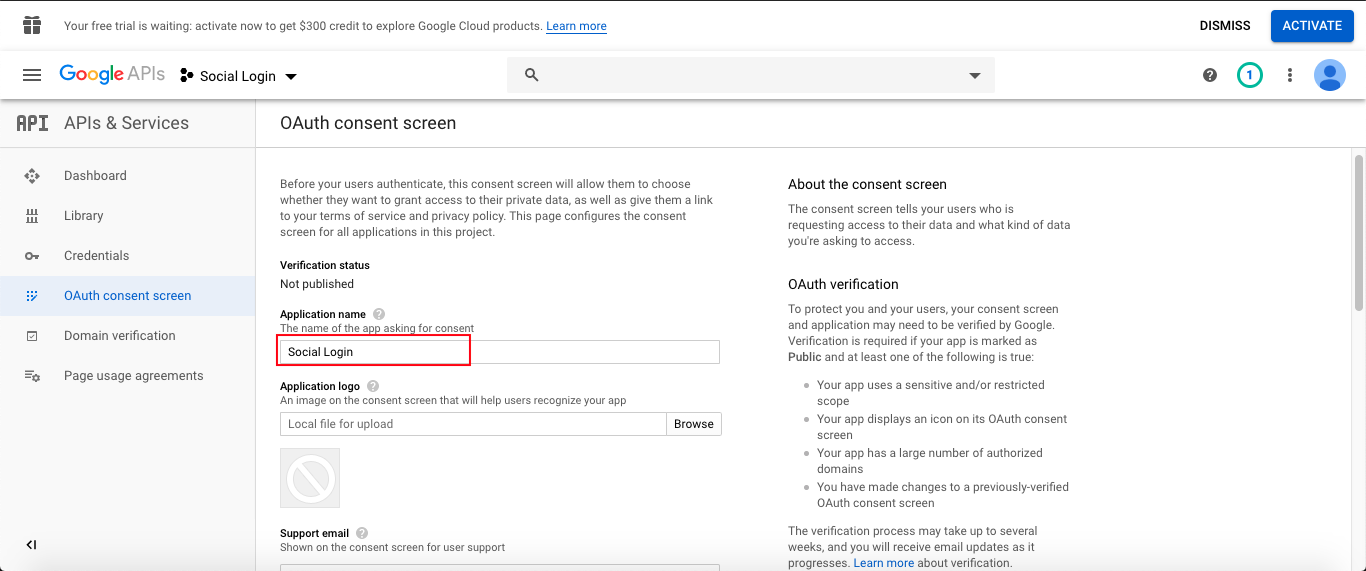Click the user account avatar
Viewport: 1366px width, 571px height.
pos(1329,75)
